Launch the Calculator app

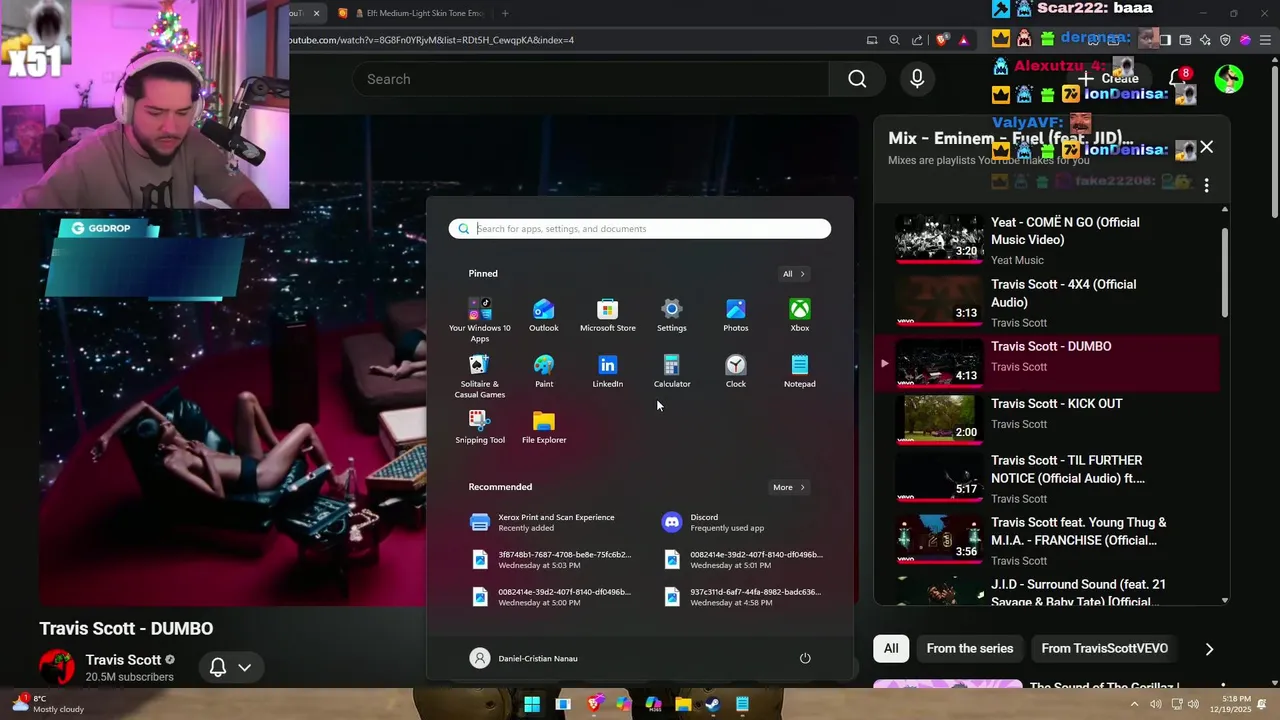[x=672, y=371]
